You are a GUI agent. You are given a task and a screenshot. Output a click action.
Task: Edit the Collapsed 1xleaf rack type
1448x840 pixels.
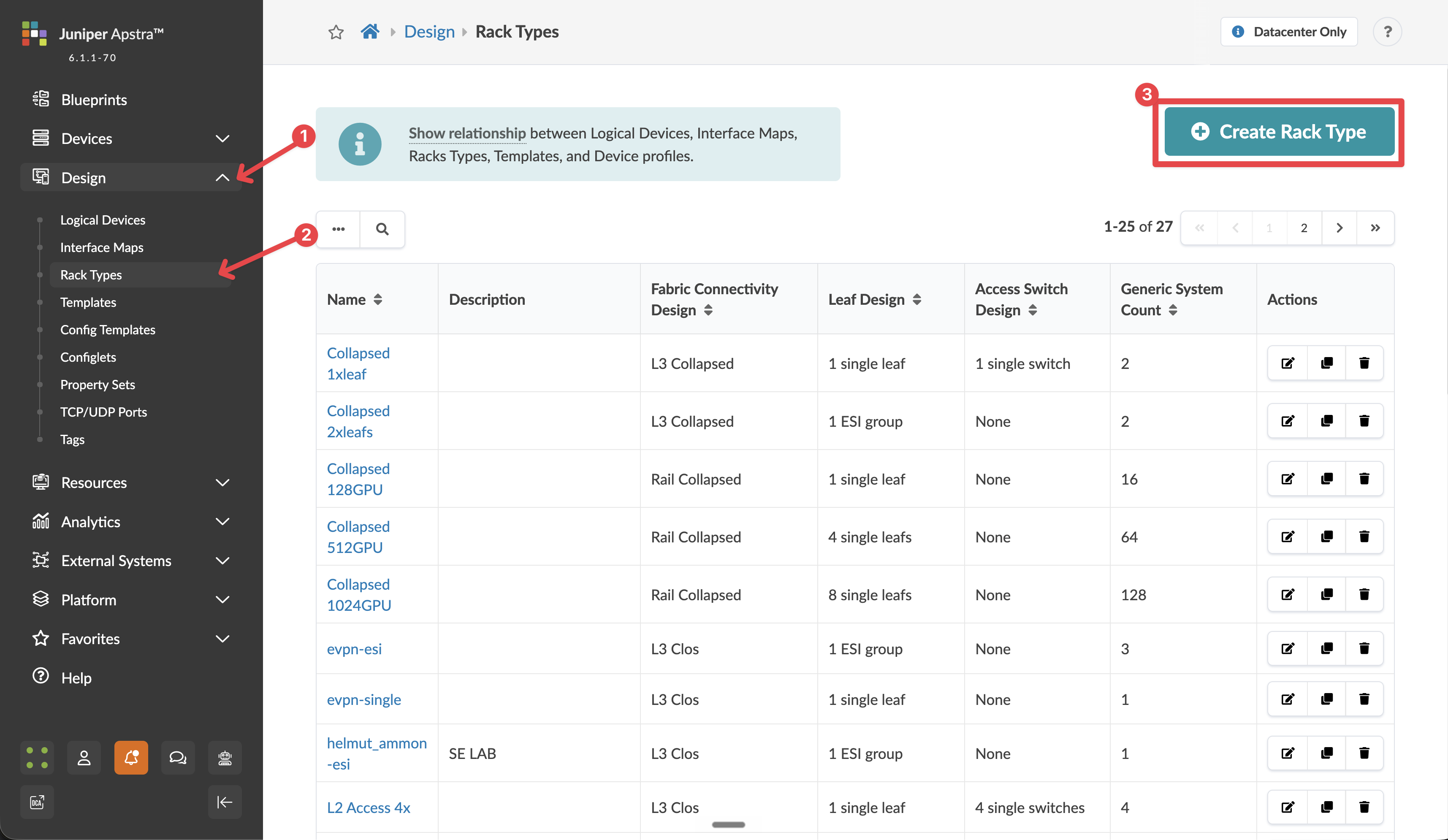(x=1287, y=363)
